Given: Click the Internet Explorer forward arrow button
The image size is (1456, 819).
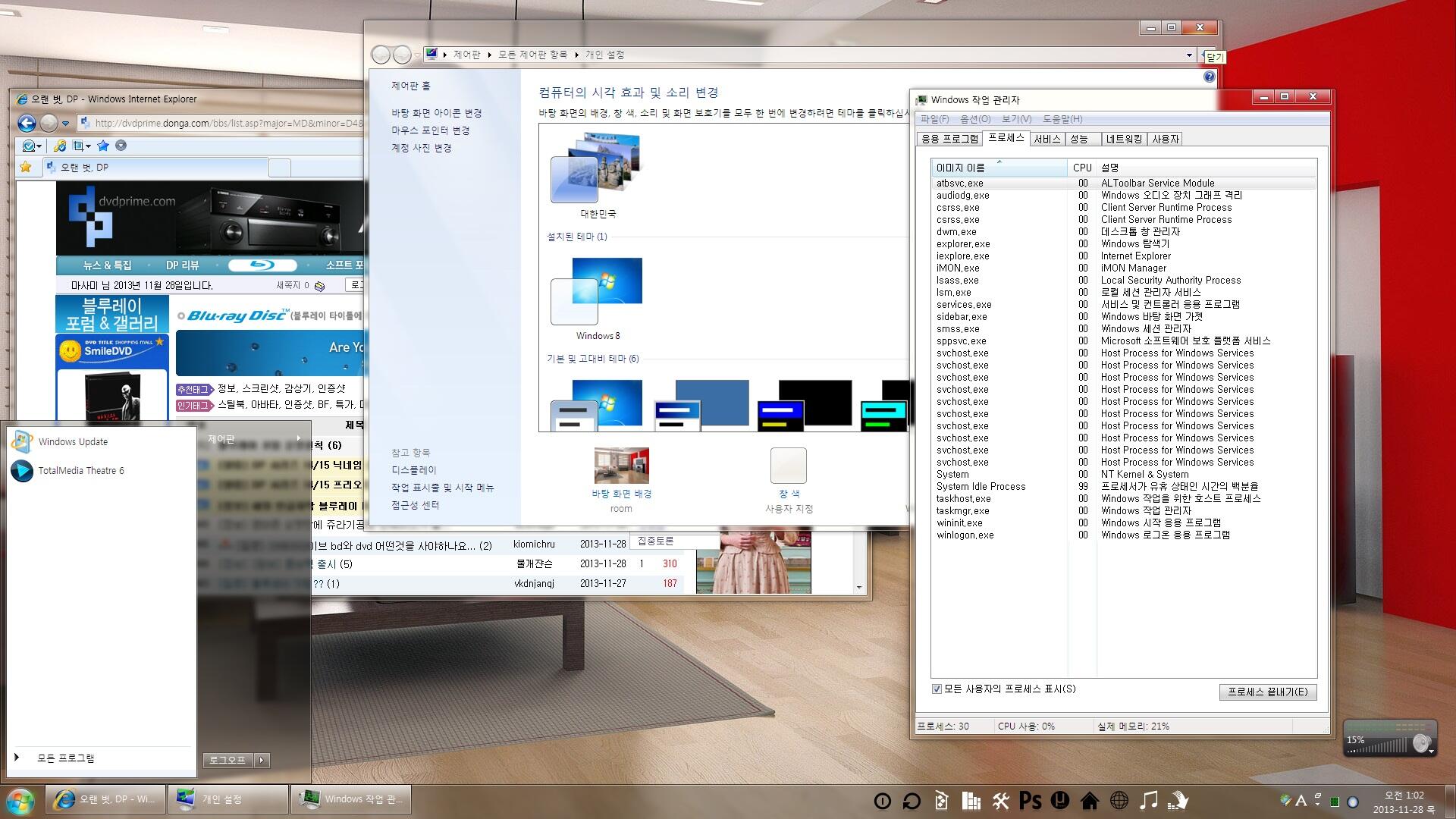Looking at the screenshot, I should [49, 123].
